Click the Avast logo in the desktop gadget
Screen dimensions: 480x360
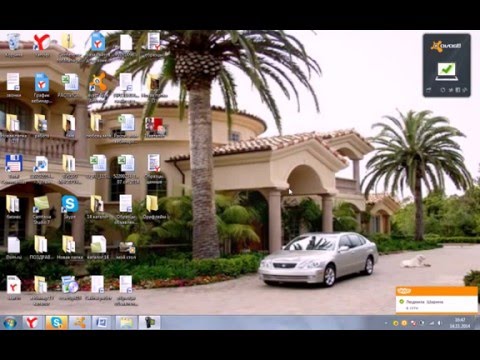point(446,46)
